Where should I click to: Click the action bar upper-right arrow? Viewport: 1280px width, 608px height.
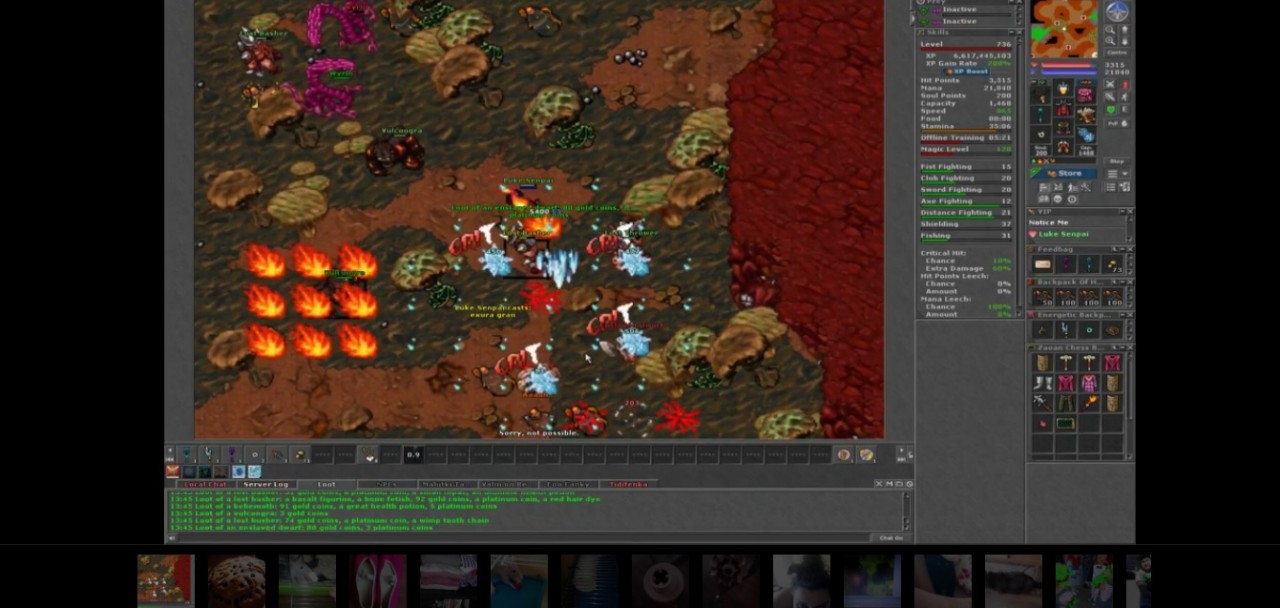(900, 449)
